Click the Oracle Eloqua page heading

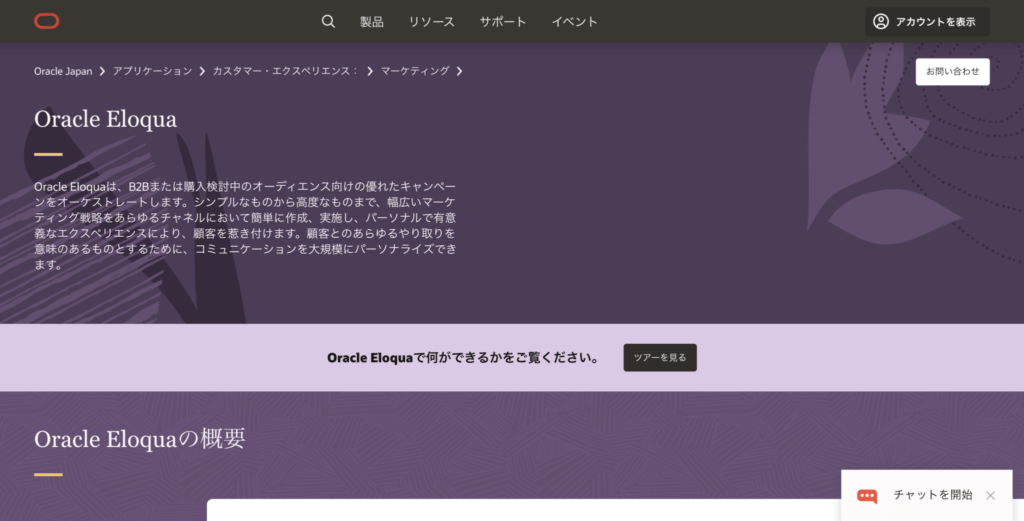105,119
